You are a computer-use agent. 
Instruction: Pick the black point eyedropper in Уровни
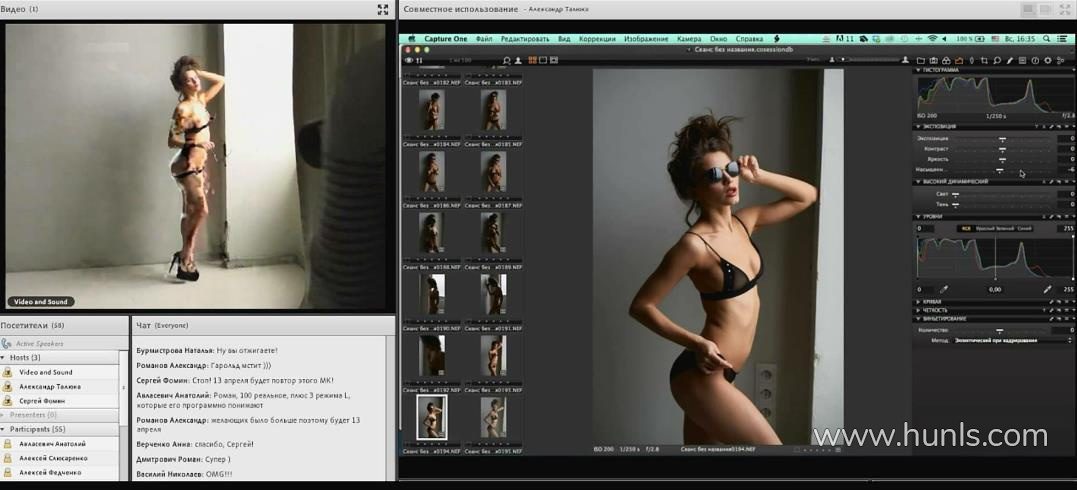943,289
